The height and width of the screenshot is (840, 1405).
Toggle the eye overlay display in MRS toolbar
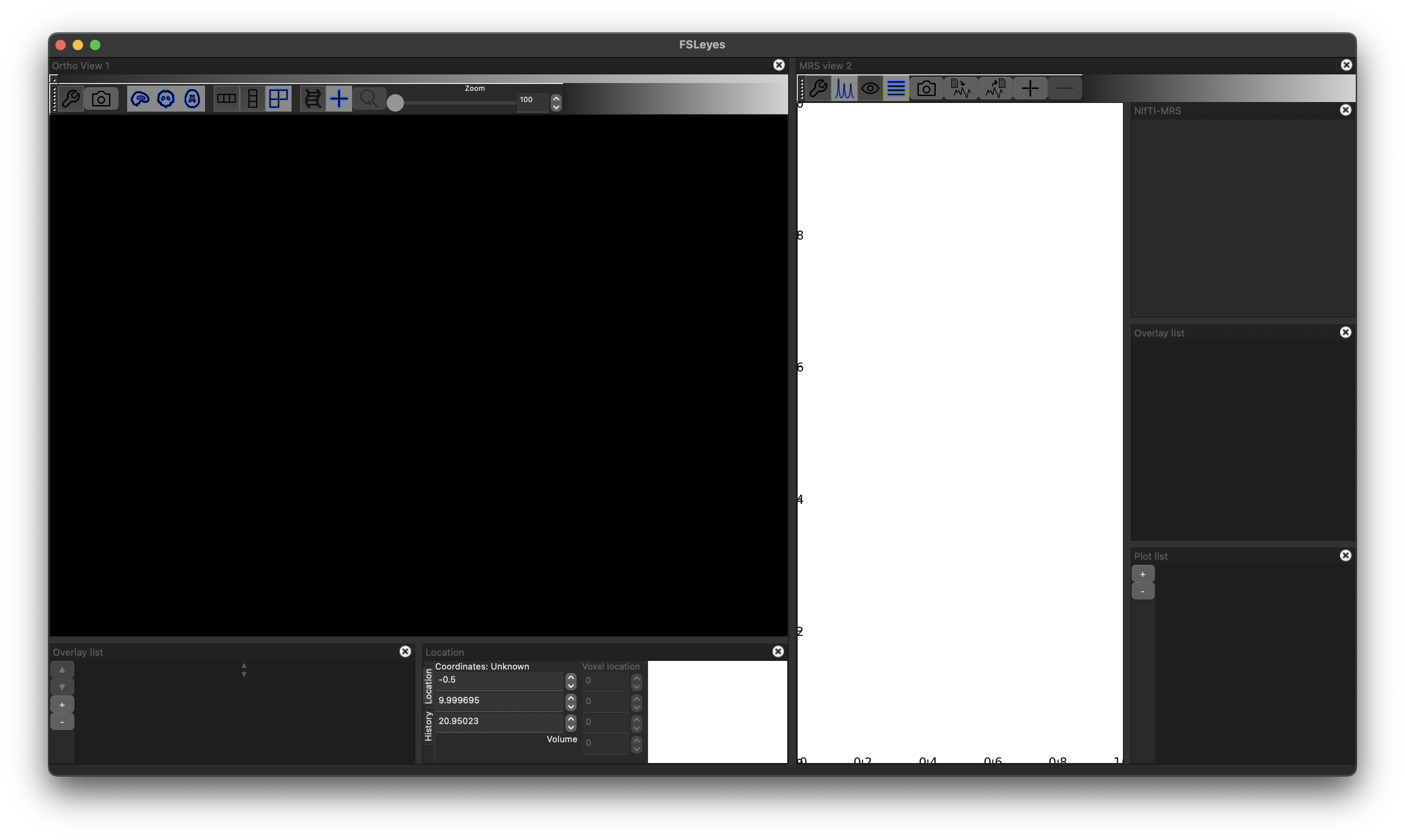[870, 88]
